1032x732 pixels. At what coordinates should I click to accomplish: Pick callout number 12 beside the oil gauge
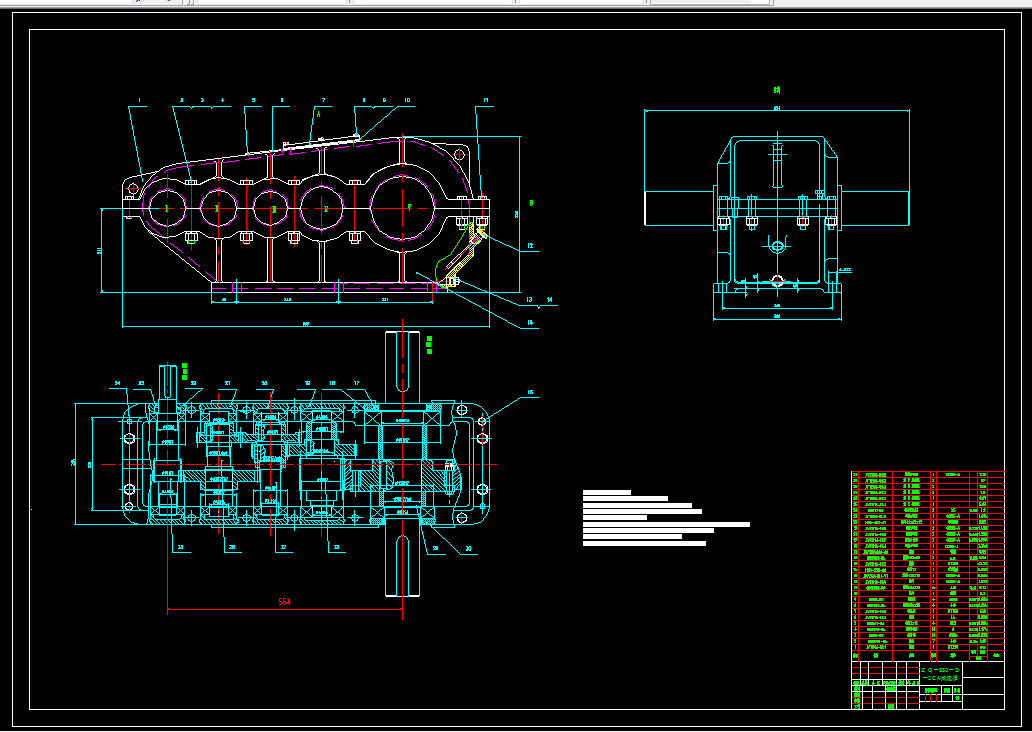(x=530, y=246)
